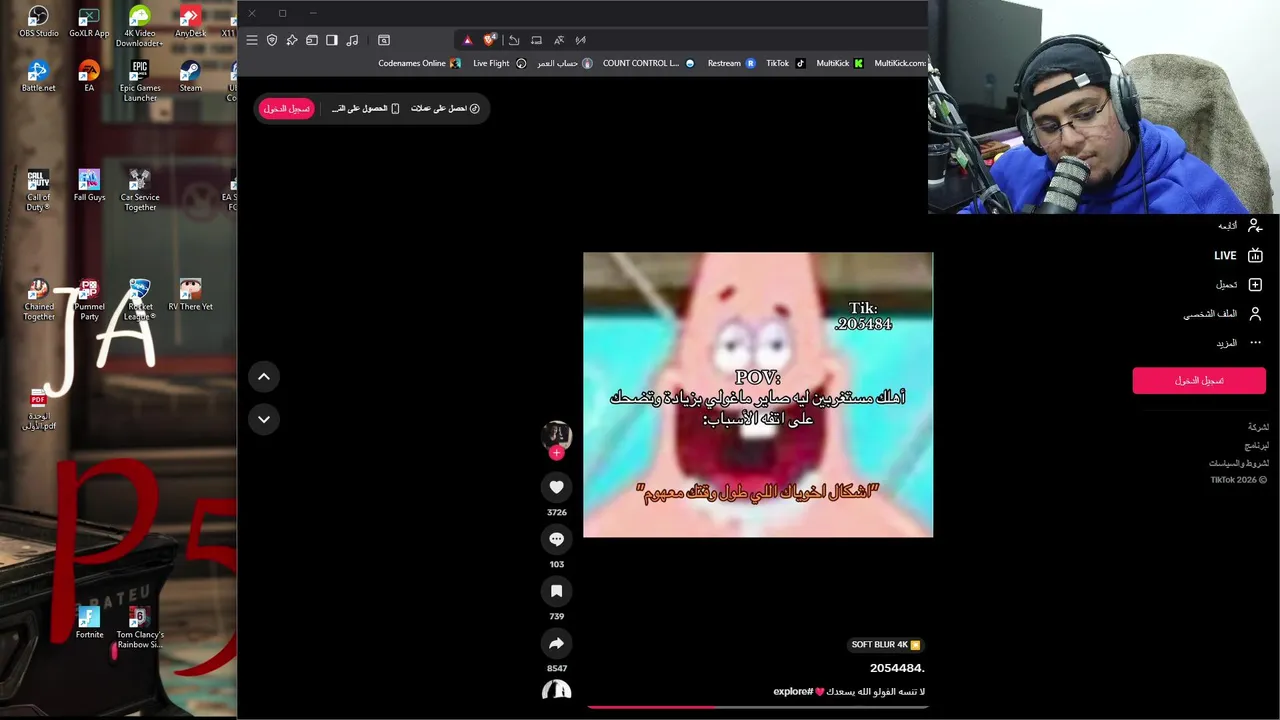Open Call of Duty desktop shortcut
The image size is (1280, 720).
click(38, 190)
